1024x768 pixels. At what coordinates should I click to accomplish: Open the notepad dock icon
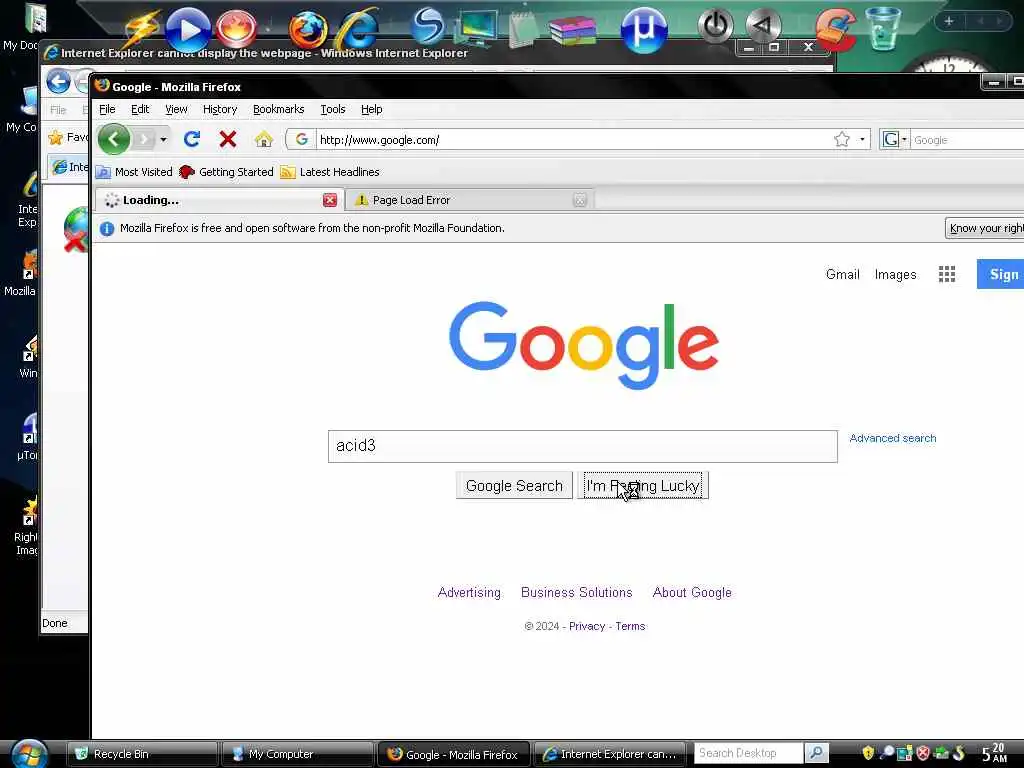[524, 29]
